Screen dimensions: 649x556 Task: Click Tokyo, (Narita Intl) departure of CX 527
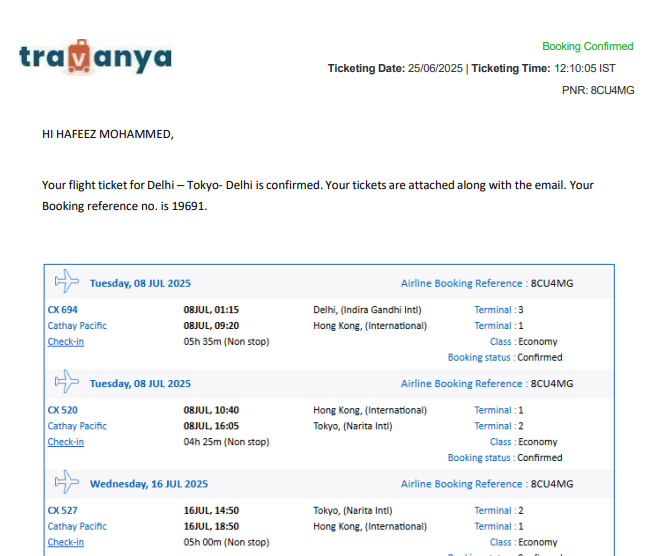pyautogui.click(x=353, y=510)
